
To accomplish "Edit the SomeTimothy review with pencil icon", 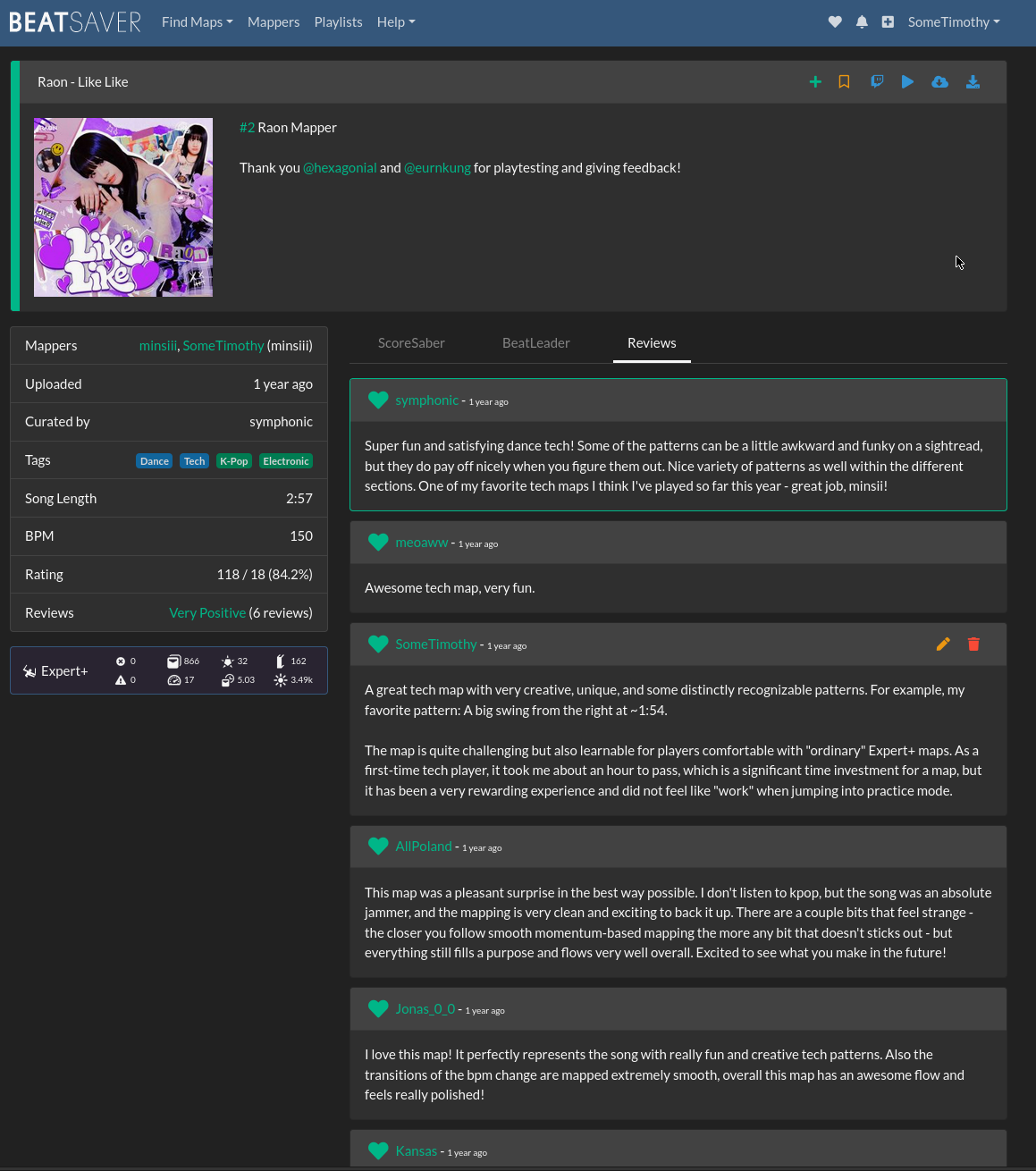I will [943, 644].
